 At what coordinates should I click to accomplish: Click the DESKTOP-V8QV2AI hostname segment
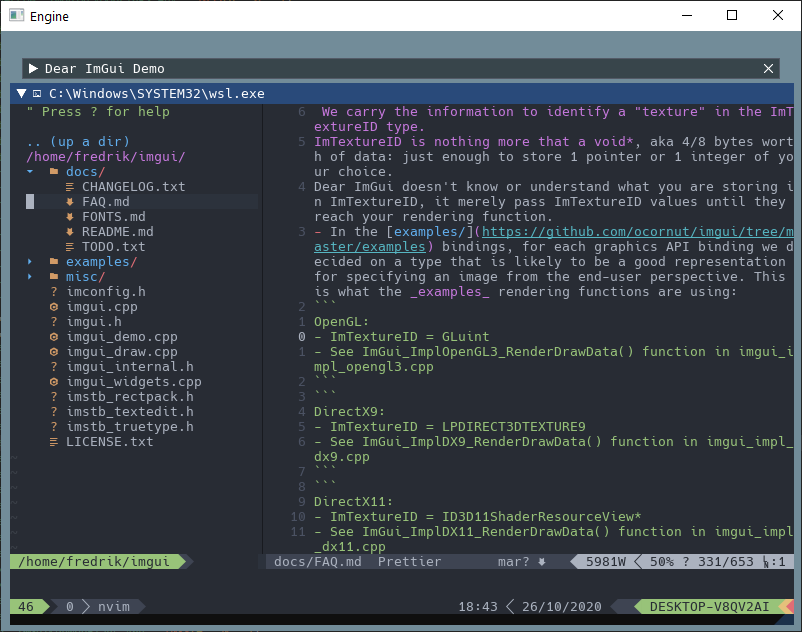tap(709, 606)
